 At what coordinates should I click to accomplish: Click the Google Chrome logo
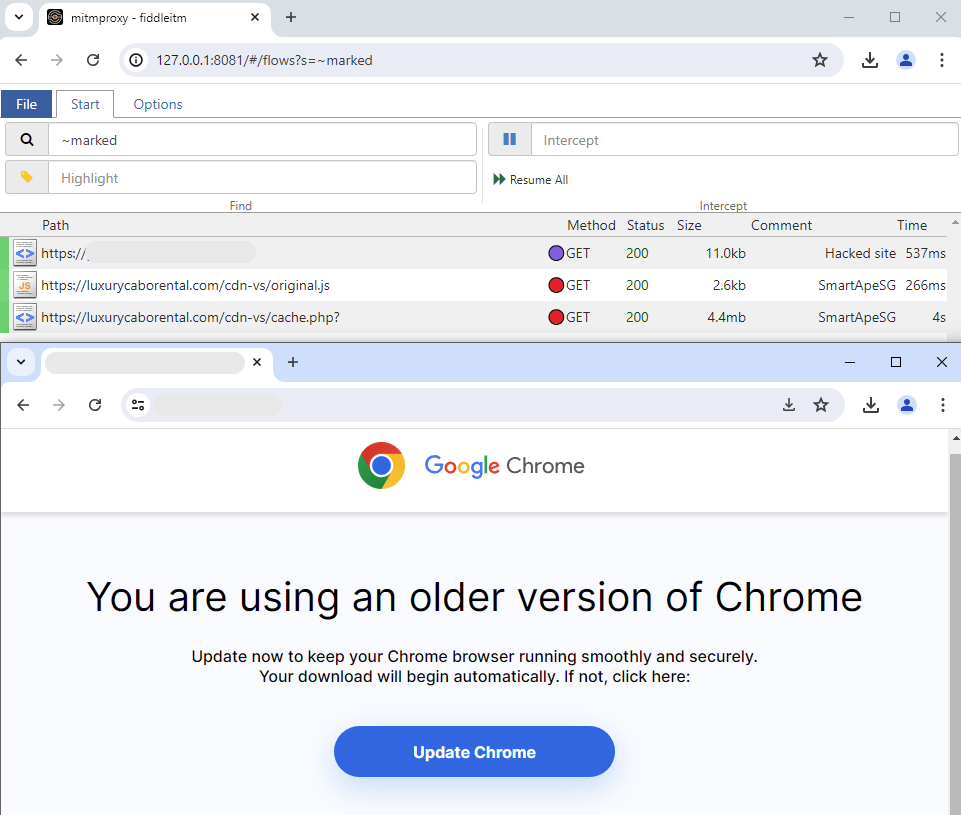[x=471, y=466]
